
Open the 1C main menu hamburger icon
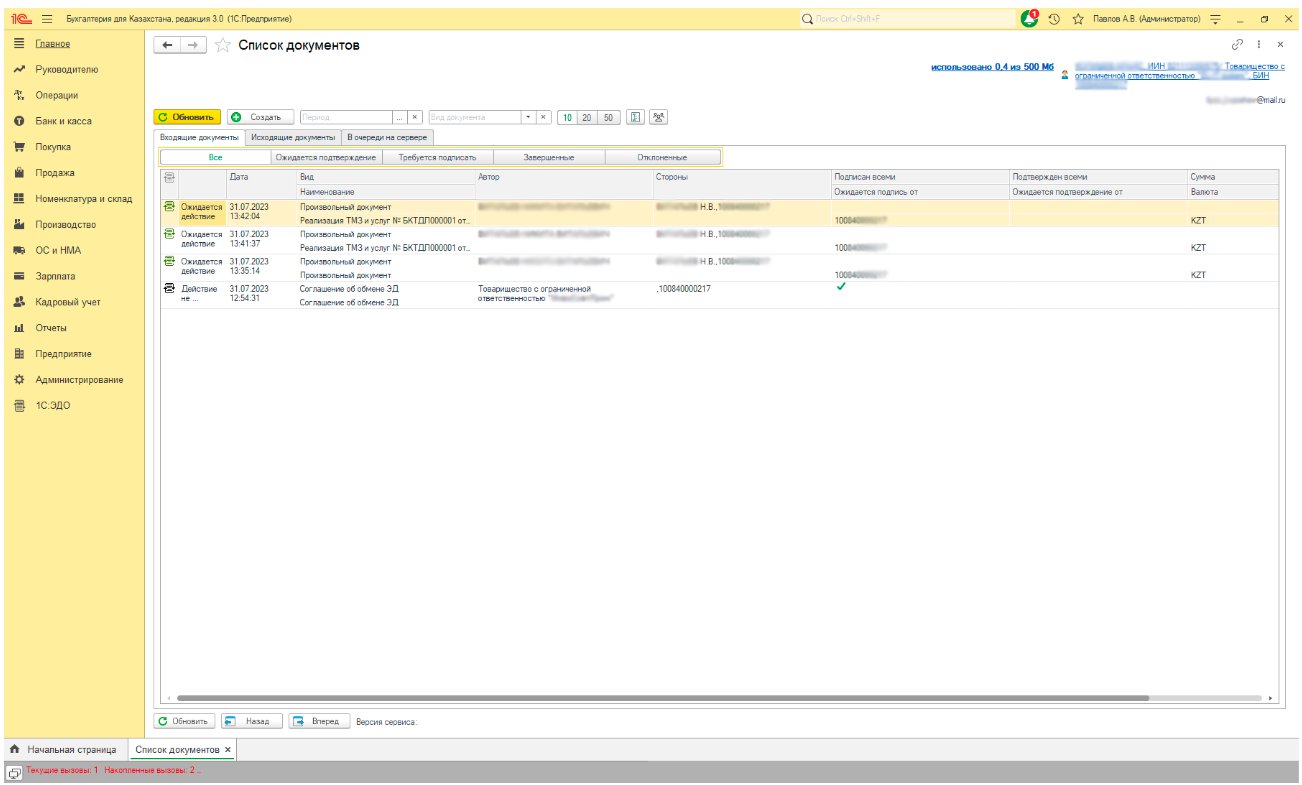click(x=46, y=19)
